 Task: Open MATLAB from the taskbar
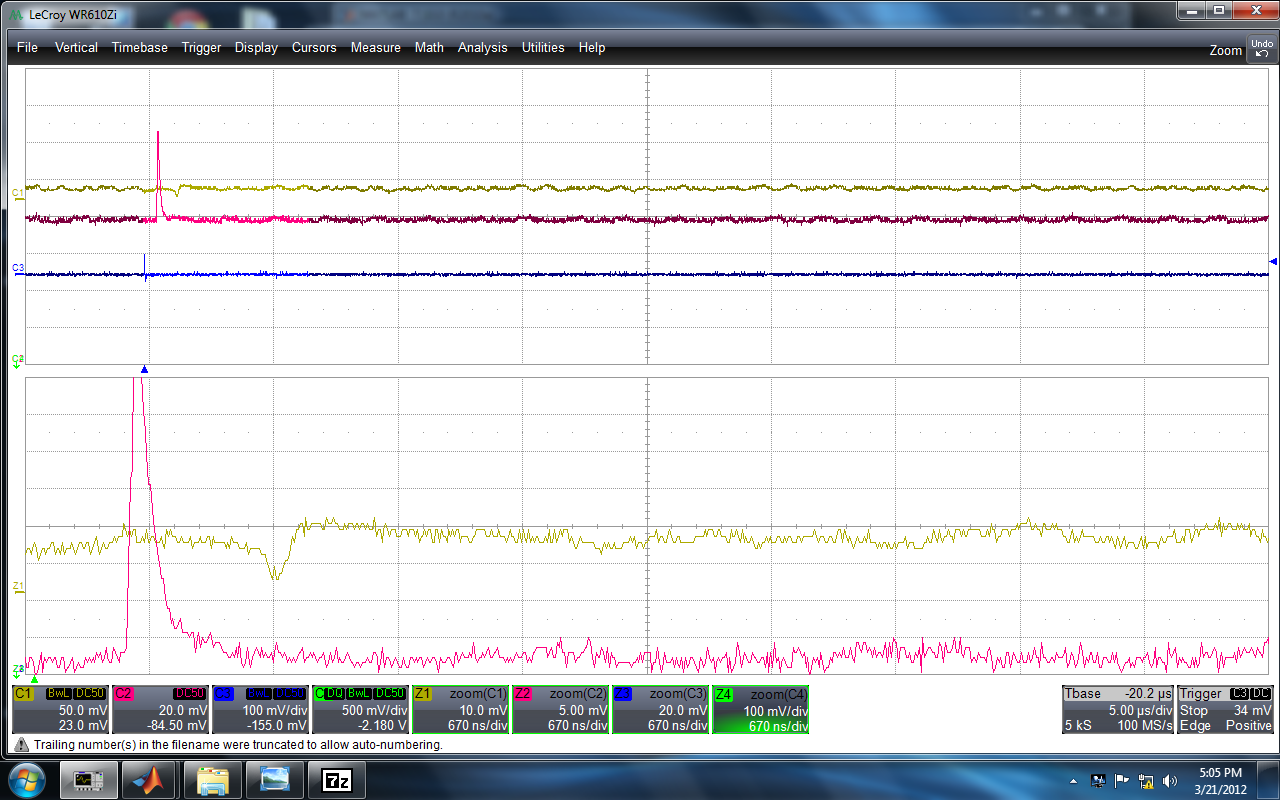pyautogui.click(x=149, y=779)
